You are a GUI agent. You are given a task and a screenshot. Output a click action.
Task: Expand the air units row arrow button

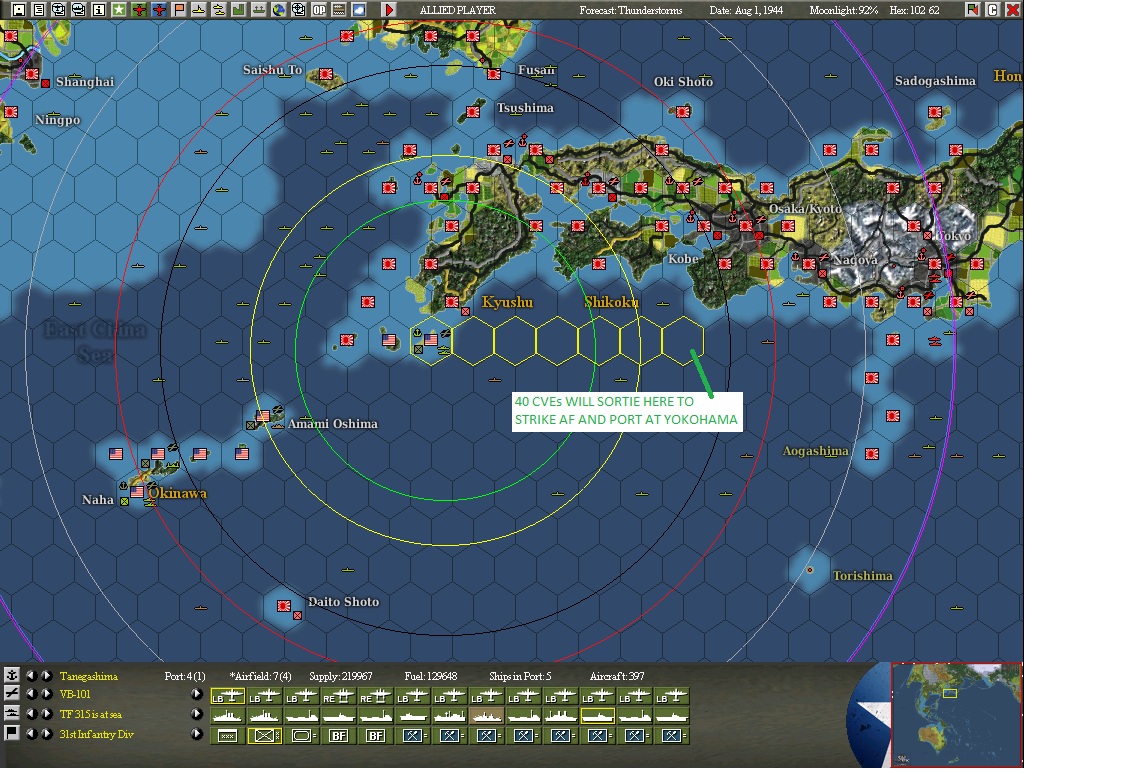tap(197, 694)
